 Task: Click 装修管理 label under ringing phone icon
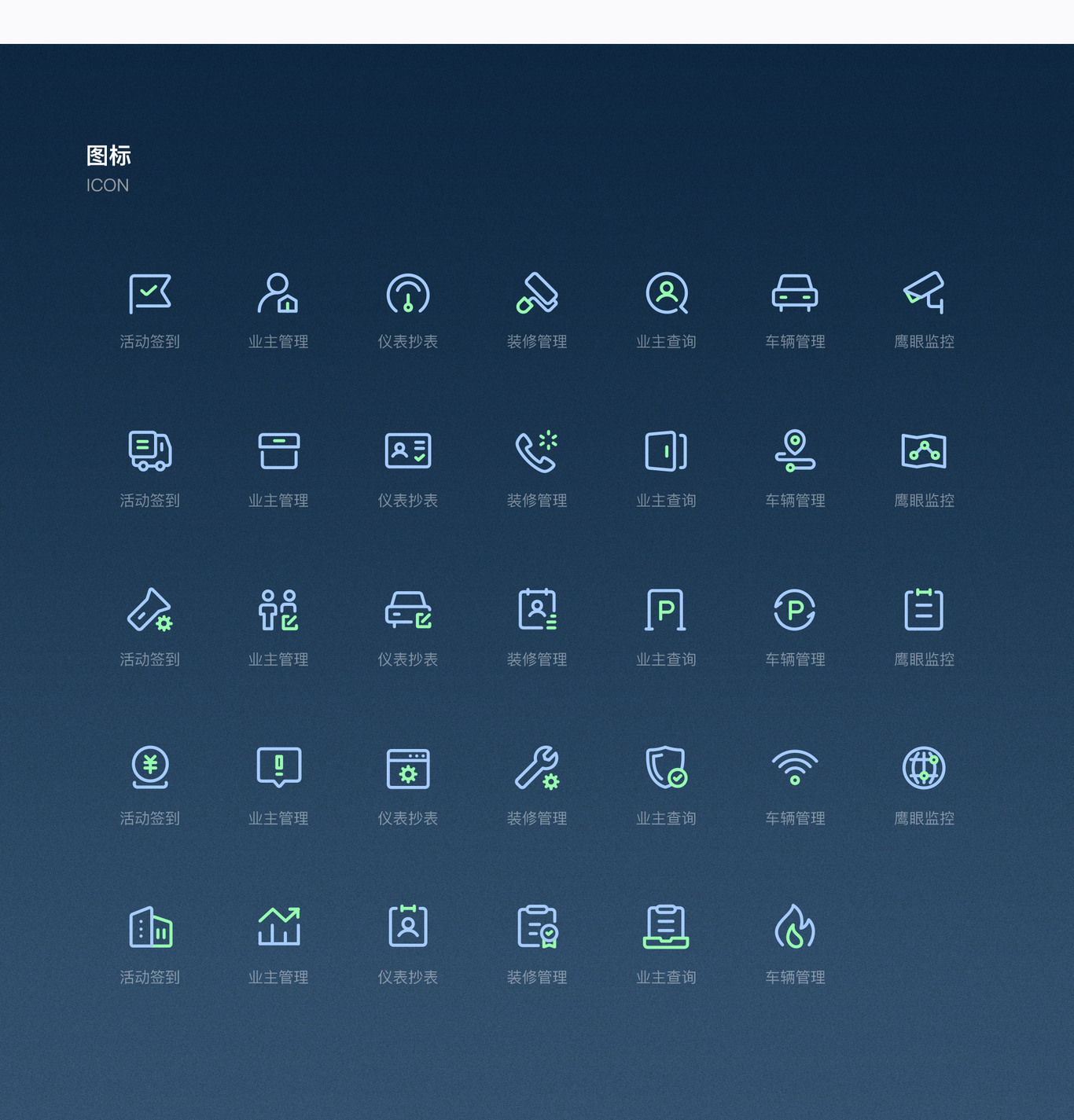[x=537, y=501]
